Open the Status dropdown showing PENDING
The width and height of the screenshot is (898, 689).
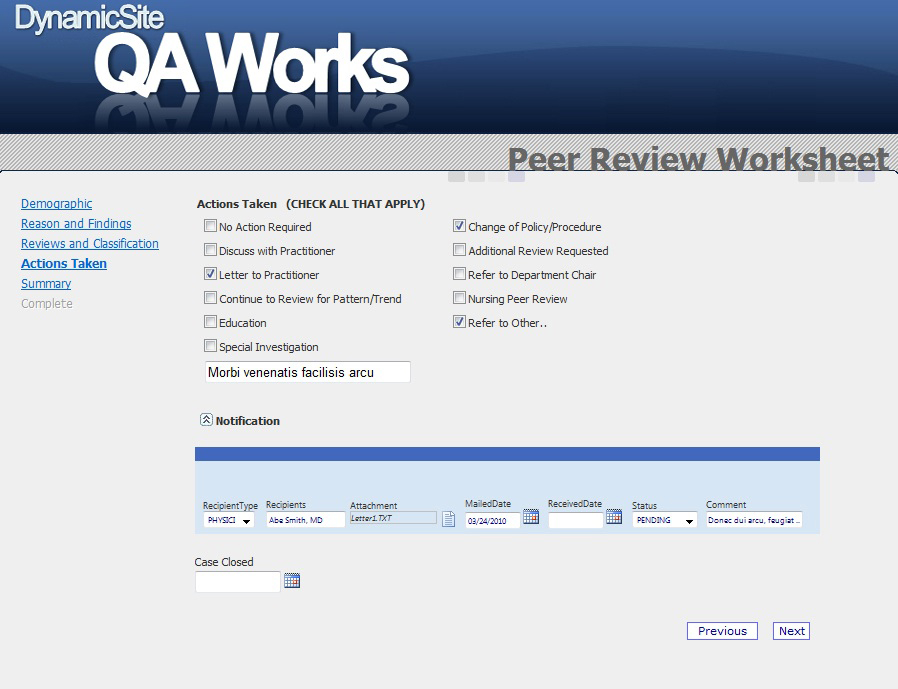coord(688,521)
